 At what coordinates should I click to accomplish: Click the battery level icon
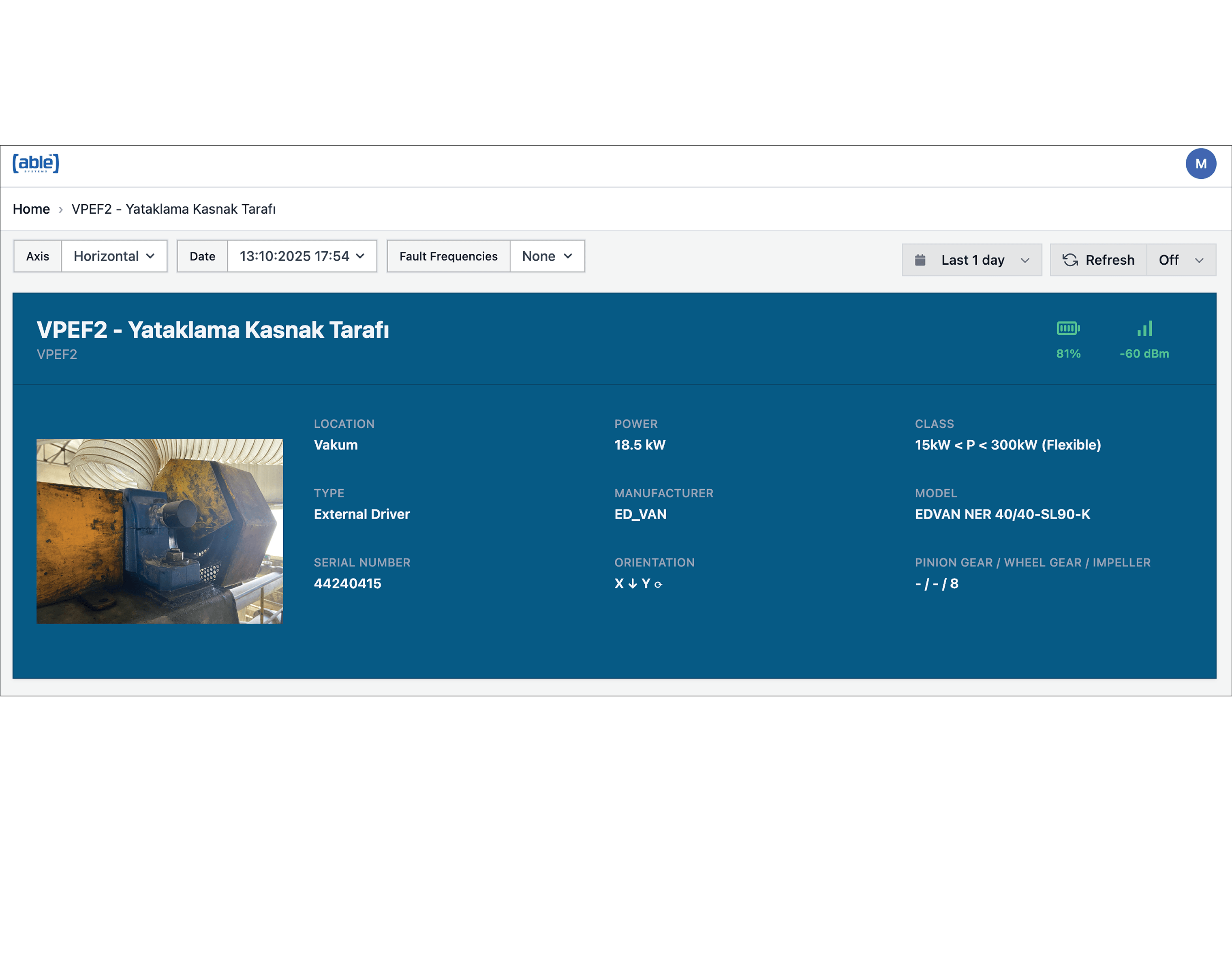tap(1068, 328)
